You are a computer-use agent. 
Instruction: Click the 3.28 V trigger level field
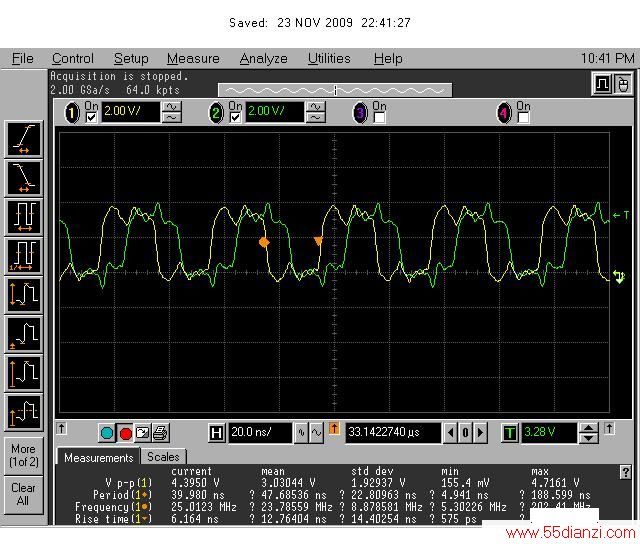[x=549, y=433]
